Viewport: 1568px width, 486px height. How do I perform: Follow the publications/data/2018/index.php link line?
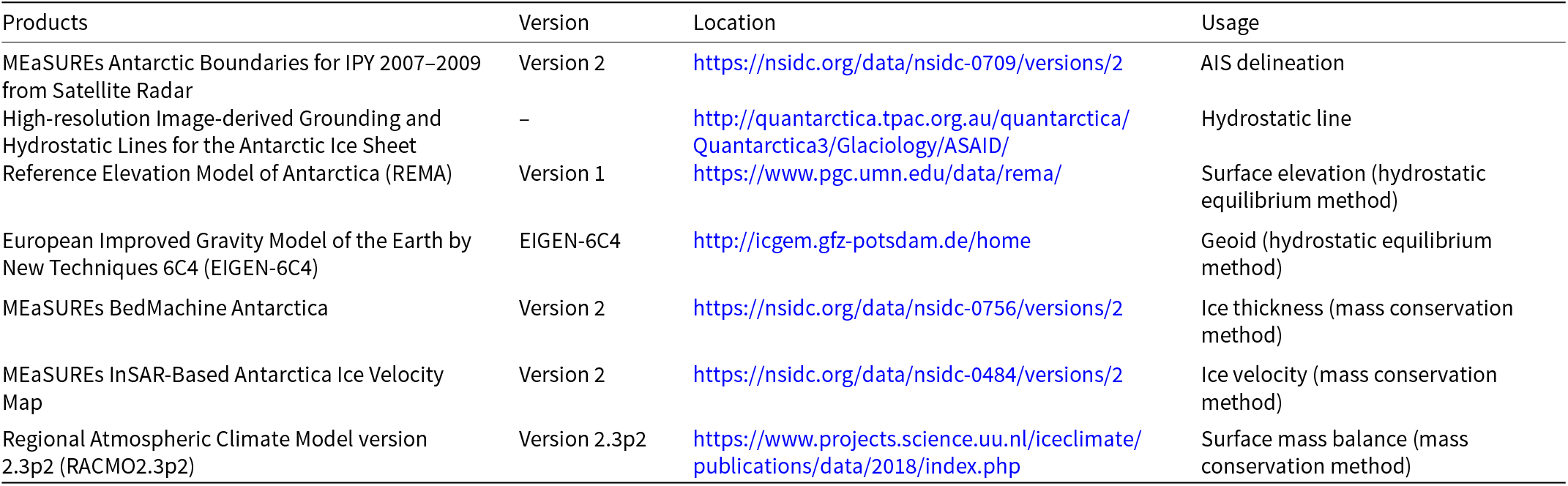(856, 466)
